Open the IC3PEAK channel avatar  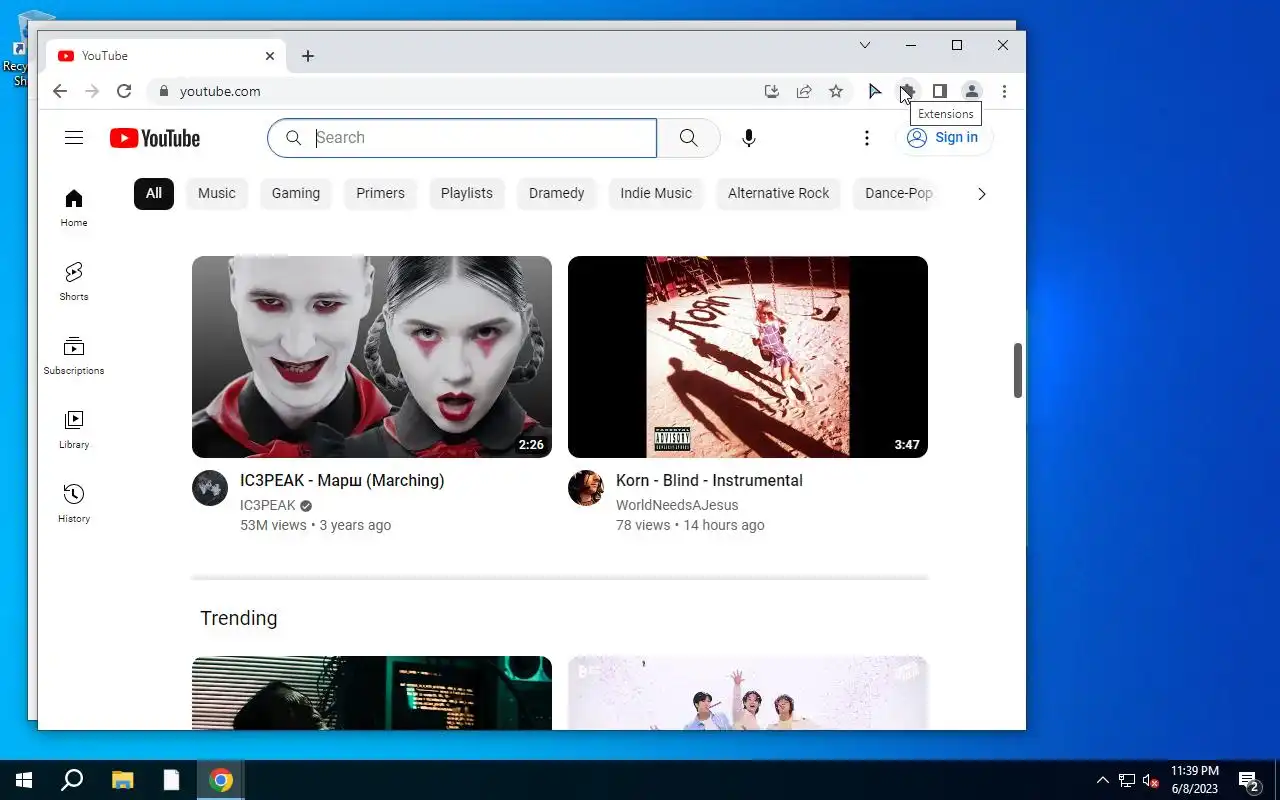click(x=210, y=488)
